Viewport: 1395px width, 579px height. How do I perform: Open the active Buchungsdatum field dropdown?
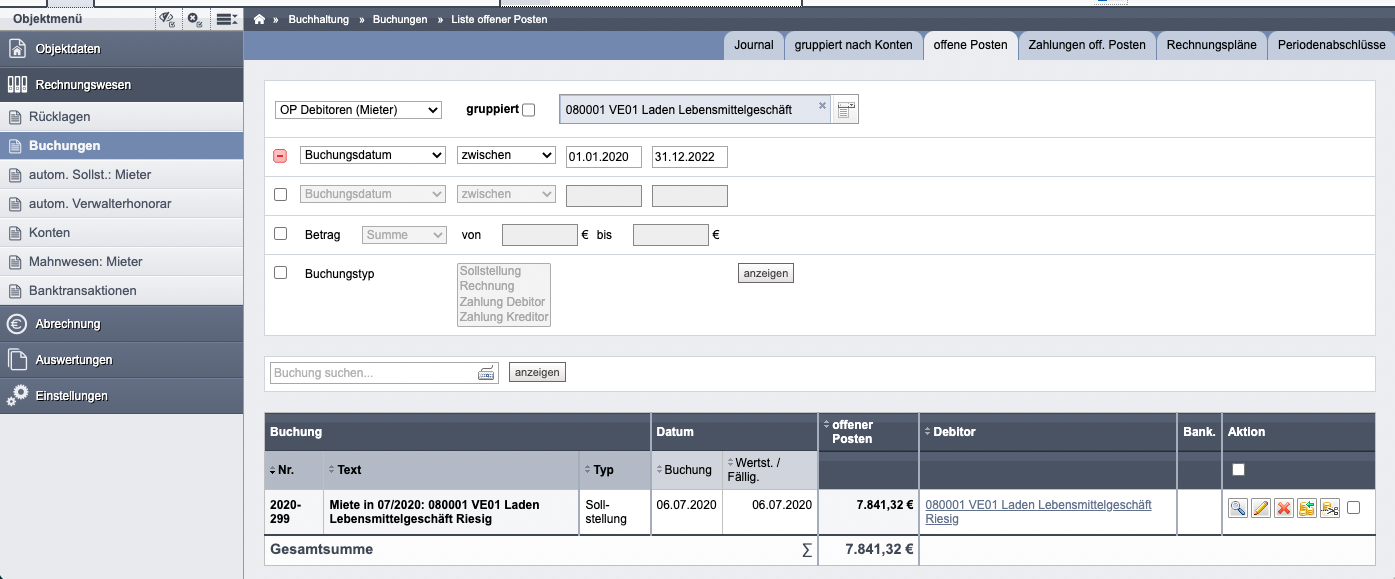click(x=373, y=156)
